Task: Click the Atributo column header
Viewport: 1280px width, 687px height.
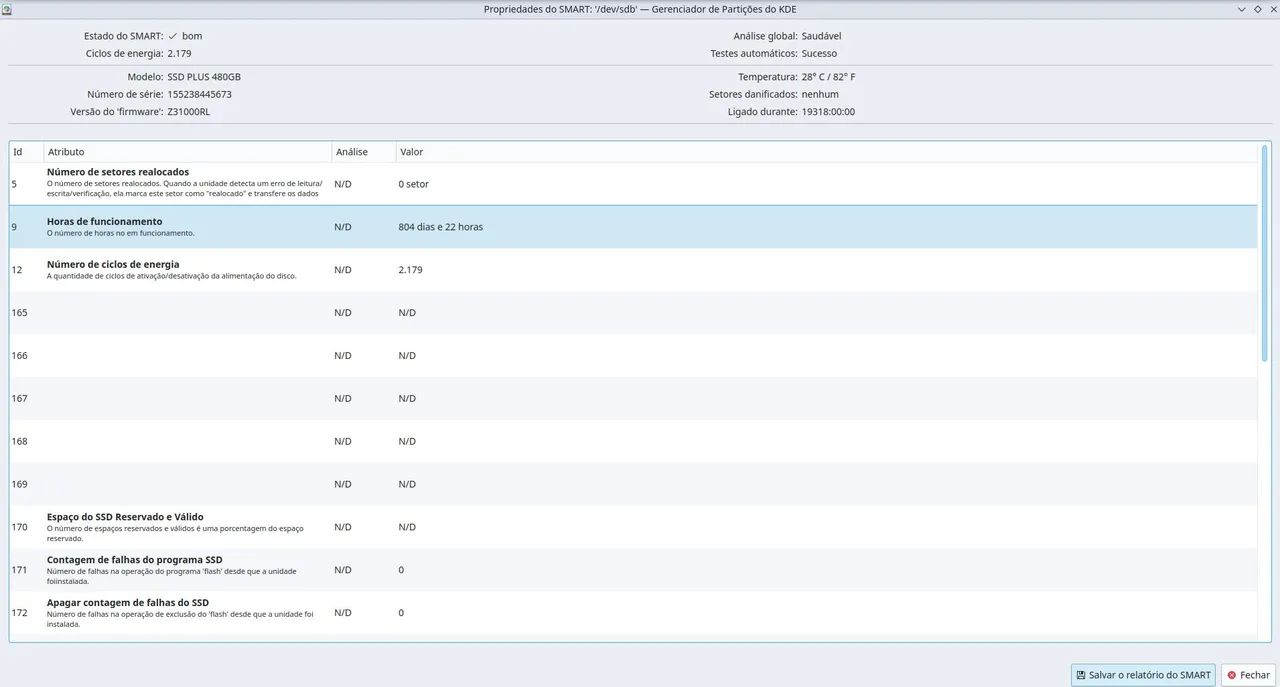Action: click(x=188, y=152)
